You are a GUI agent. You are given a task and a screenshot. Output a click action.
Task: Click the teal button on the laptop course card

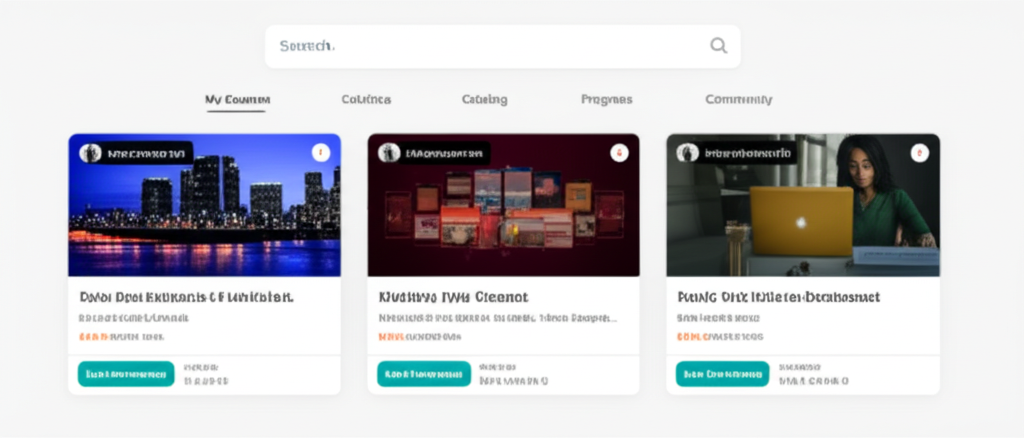pos(722,374)
